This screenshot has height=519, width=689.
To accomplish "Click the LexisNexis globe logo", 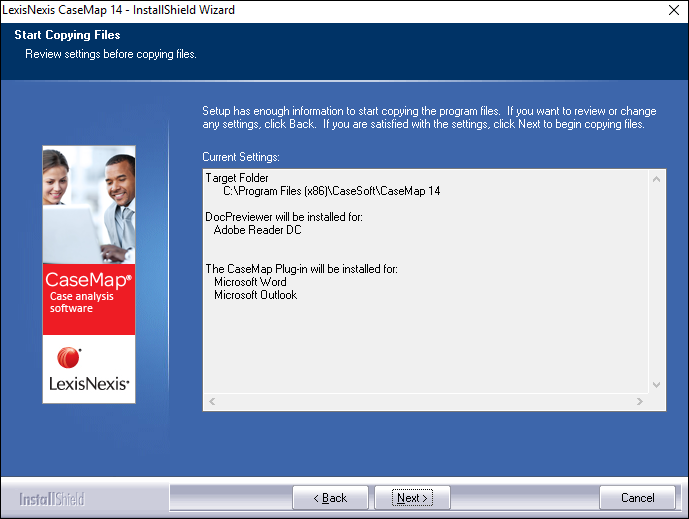I will [x=69, y=357].
